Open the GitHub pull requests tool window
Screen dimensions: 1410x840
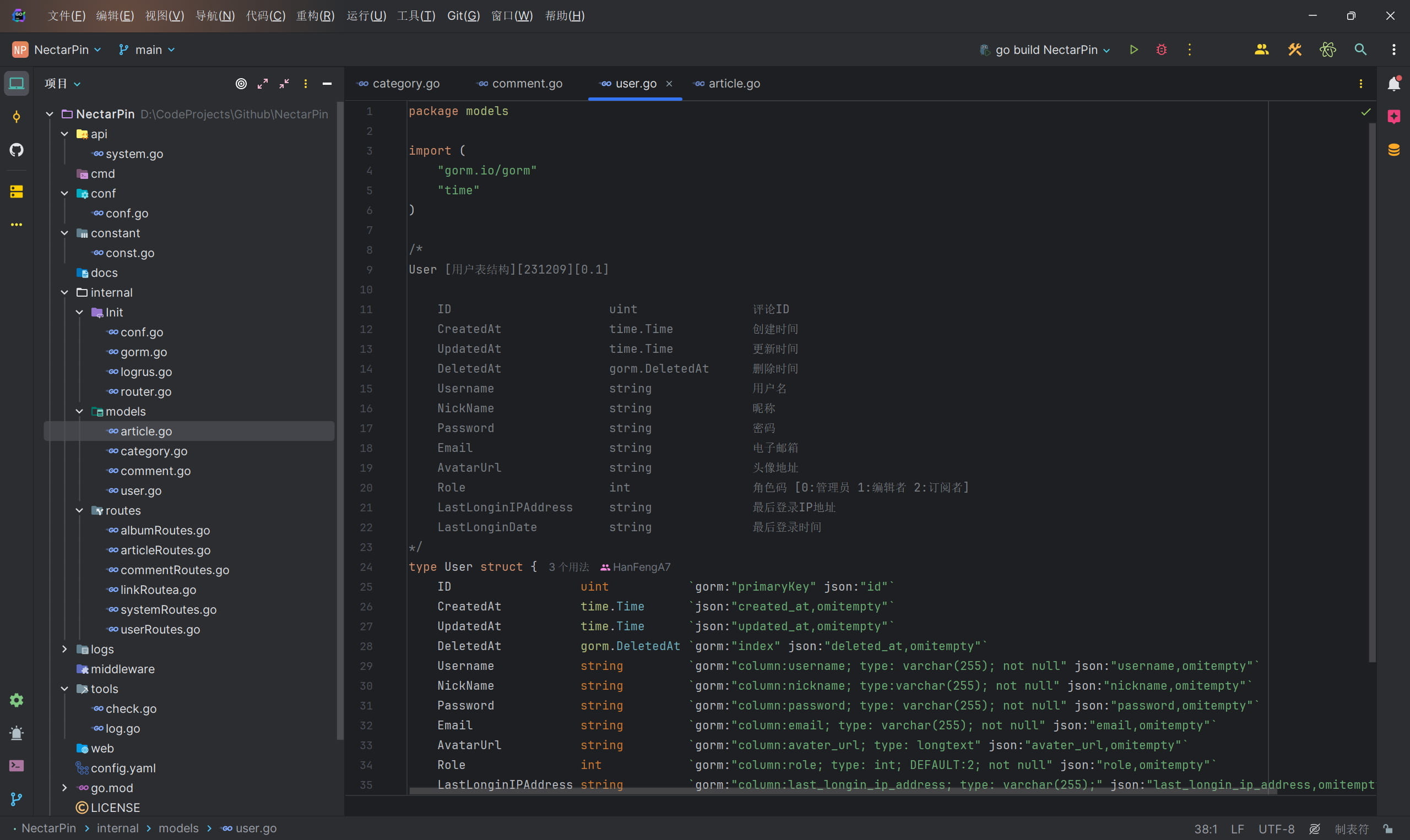17,150
